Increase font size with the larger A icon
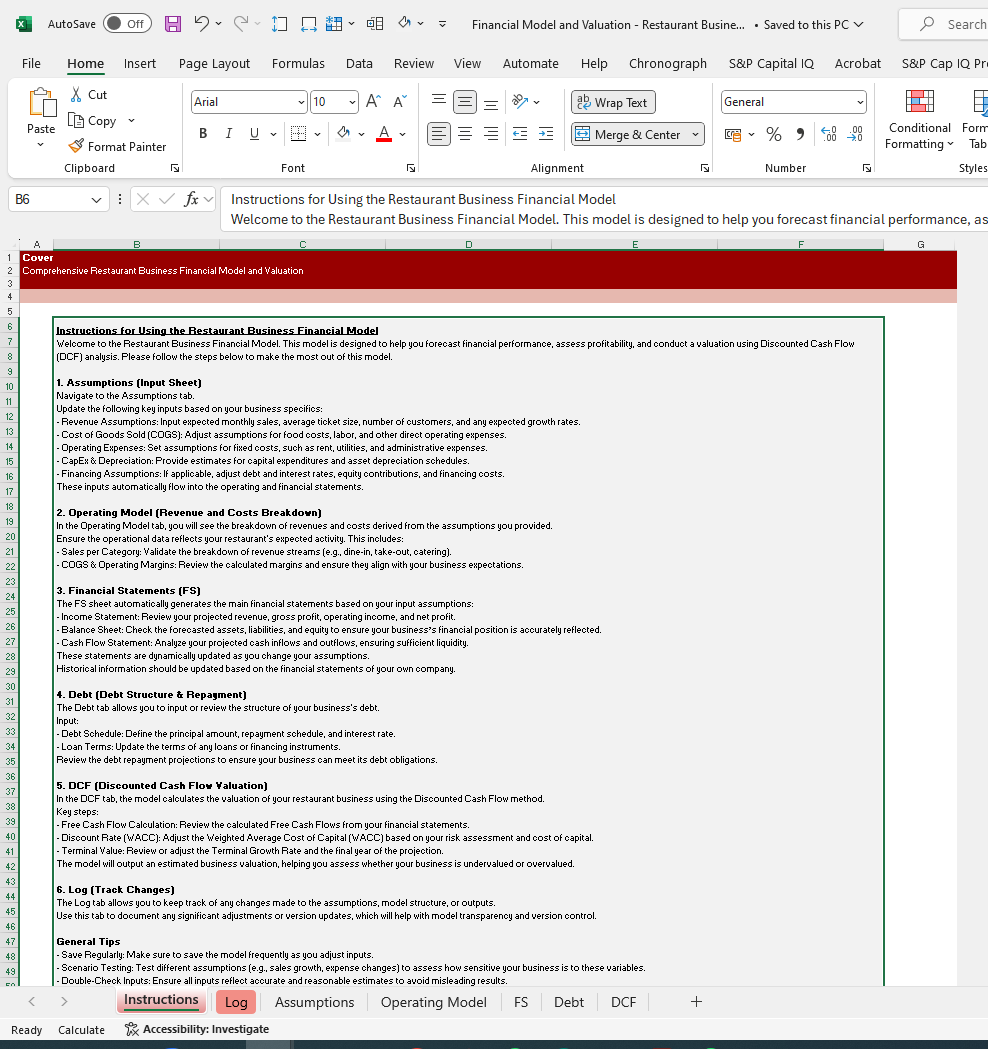This screenshot has height=1049, width=988. pyautogui.click(x=373, y=102)
